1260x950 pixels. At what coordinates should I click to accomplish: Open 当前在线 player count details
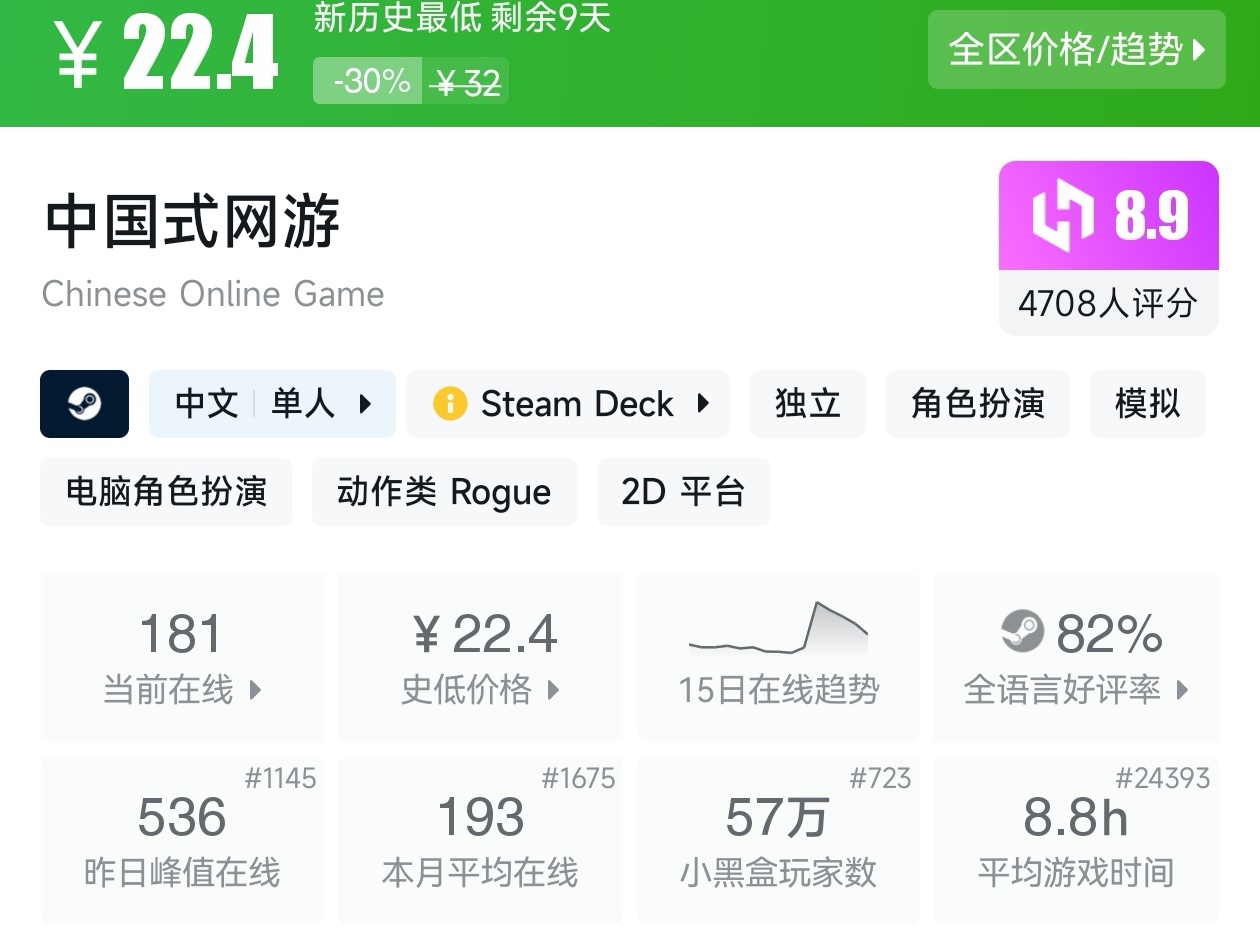(x=182, y=657)
